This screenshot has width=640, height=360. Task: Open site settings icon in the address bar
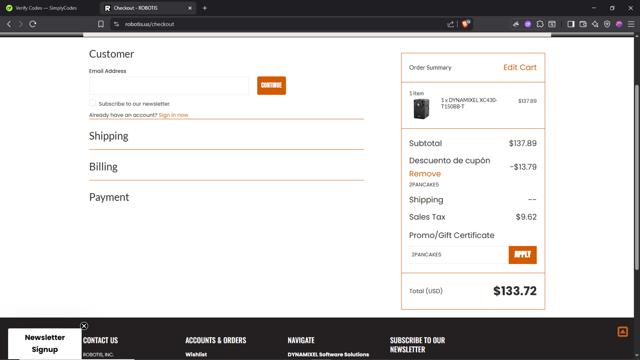[116, 24]
